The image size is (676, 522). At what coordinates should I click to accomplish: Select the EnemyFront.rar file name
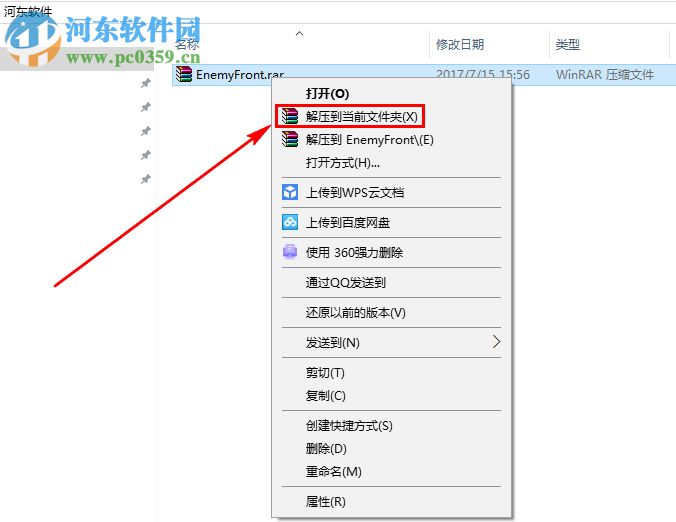coord(240,75)
